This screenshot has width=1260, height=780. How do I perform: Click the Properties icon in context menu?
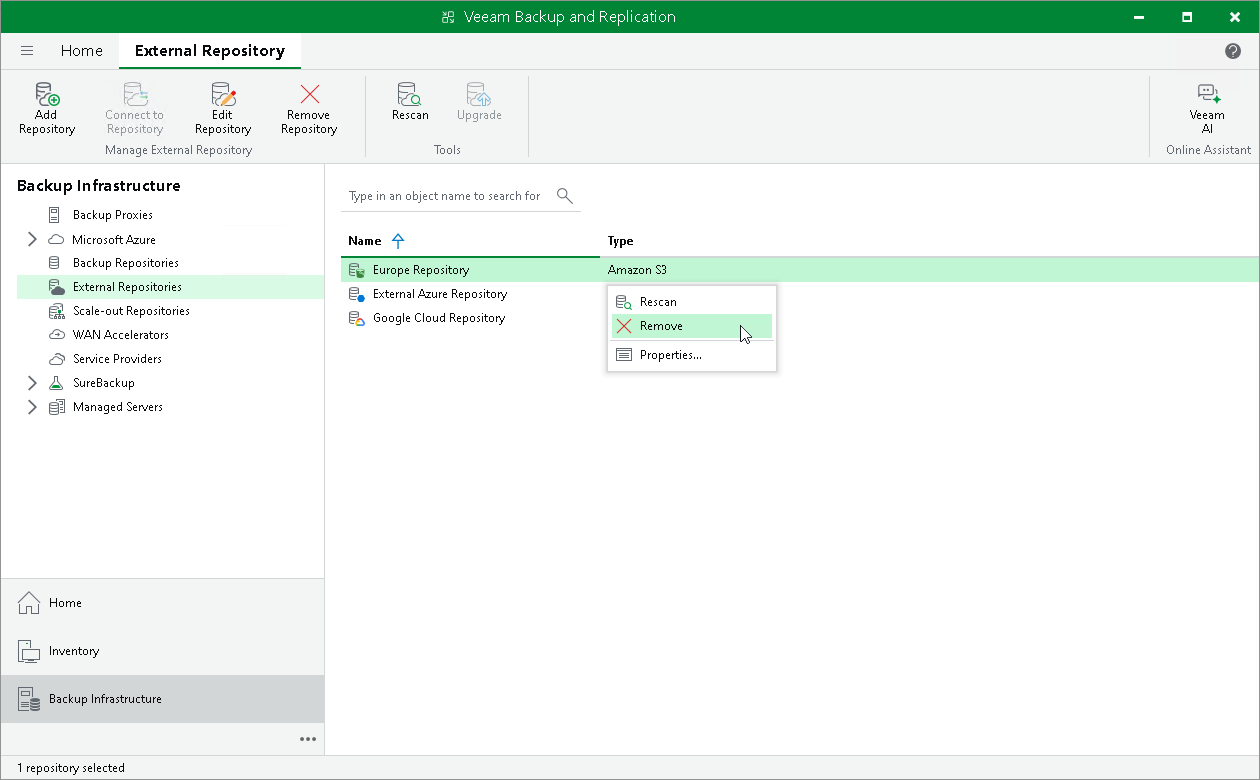coord(624,355)
